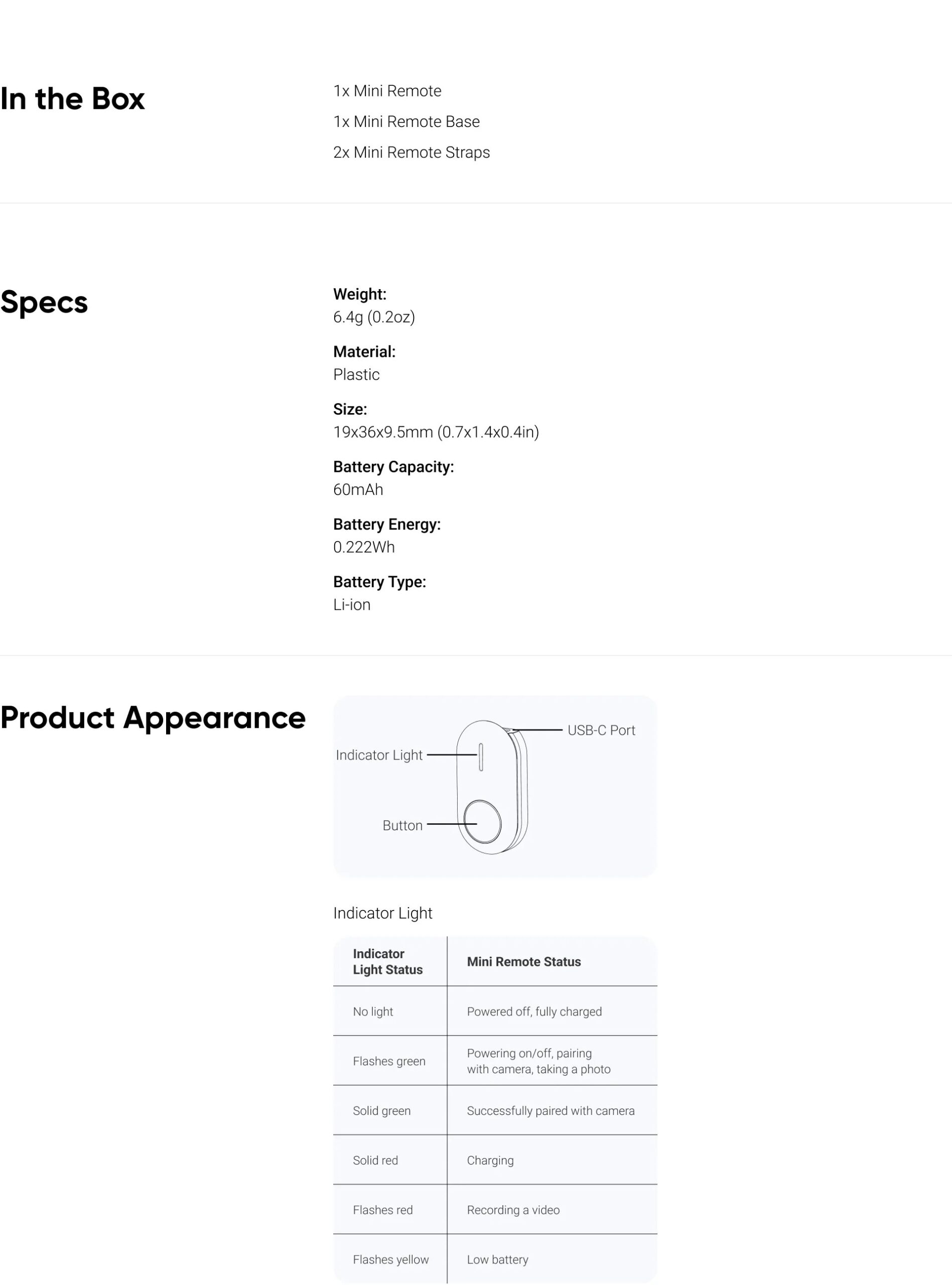
Task: Select the "Solid red" table cell
Action: 375,1160
